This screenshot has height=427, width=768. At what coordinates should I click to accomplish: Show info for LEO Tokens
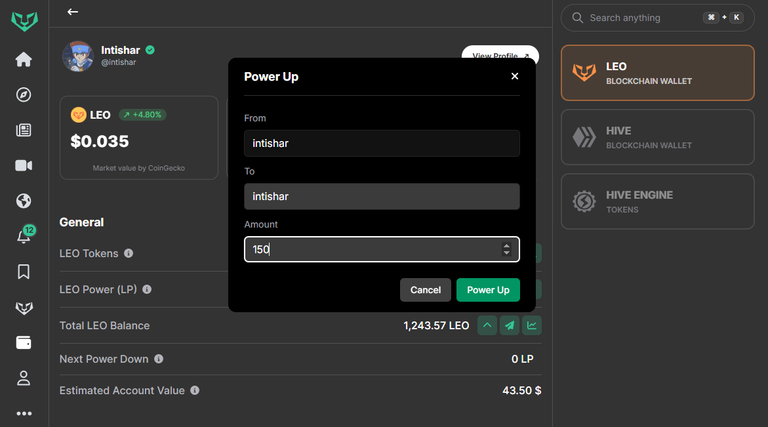click(x=128, y=253)
